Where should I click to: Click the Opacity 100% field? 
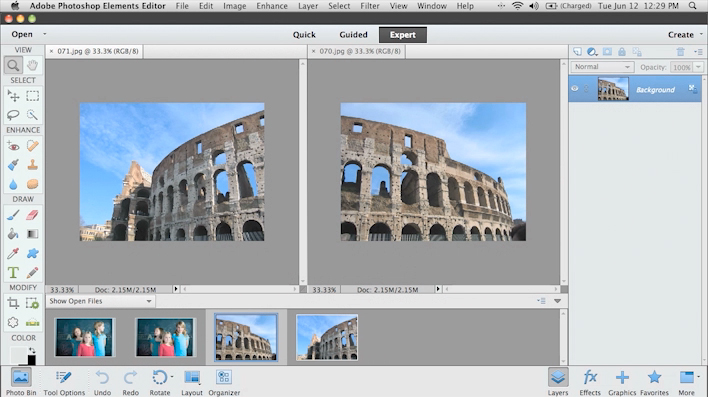point(681,67)
